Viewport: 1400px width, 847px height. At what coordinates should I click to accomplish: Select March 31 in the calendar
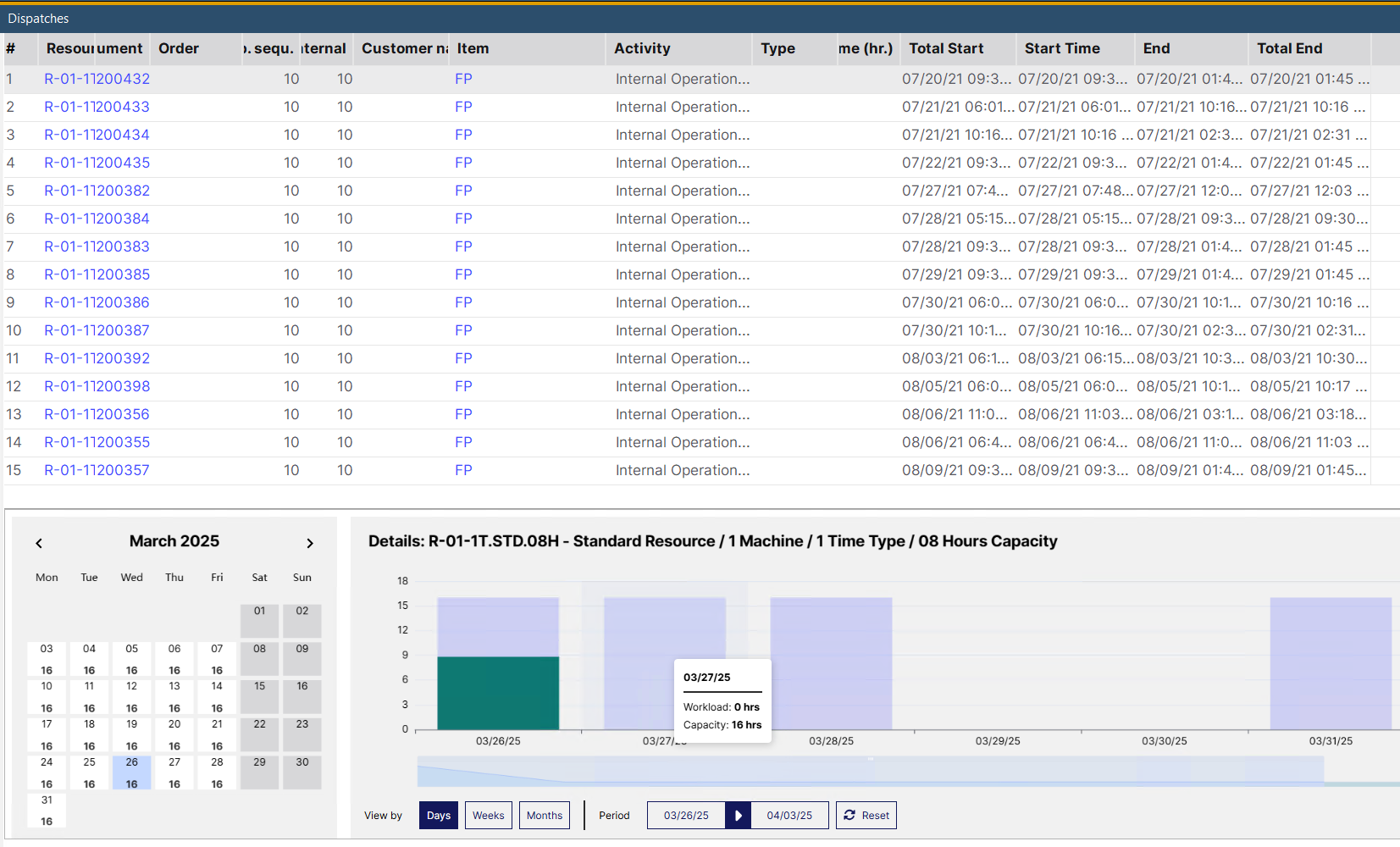47,810
